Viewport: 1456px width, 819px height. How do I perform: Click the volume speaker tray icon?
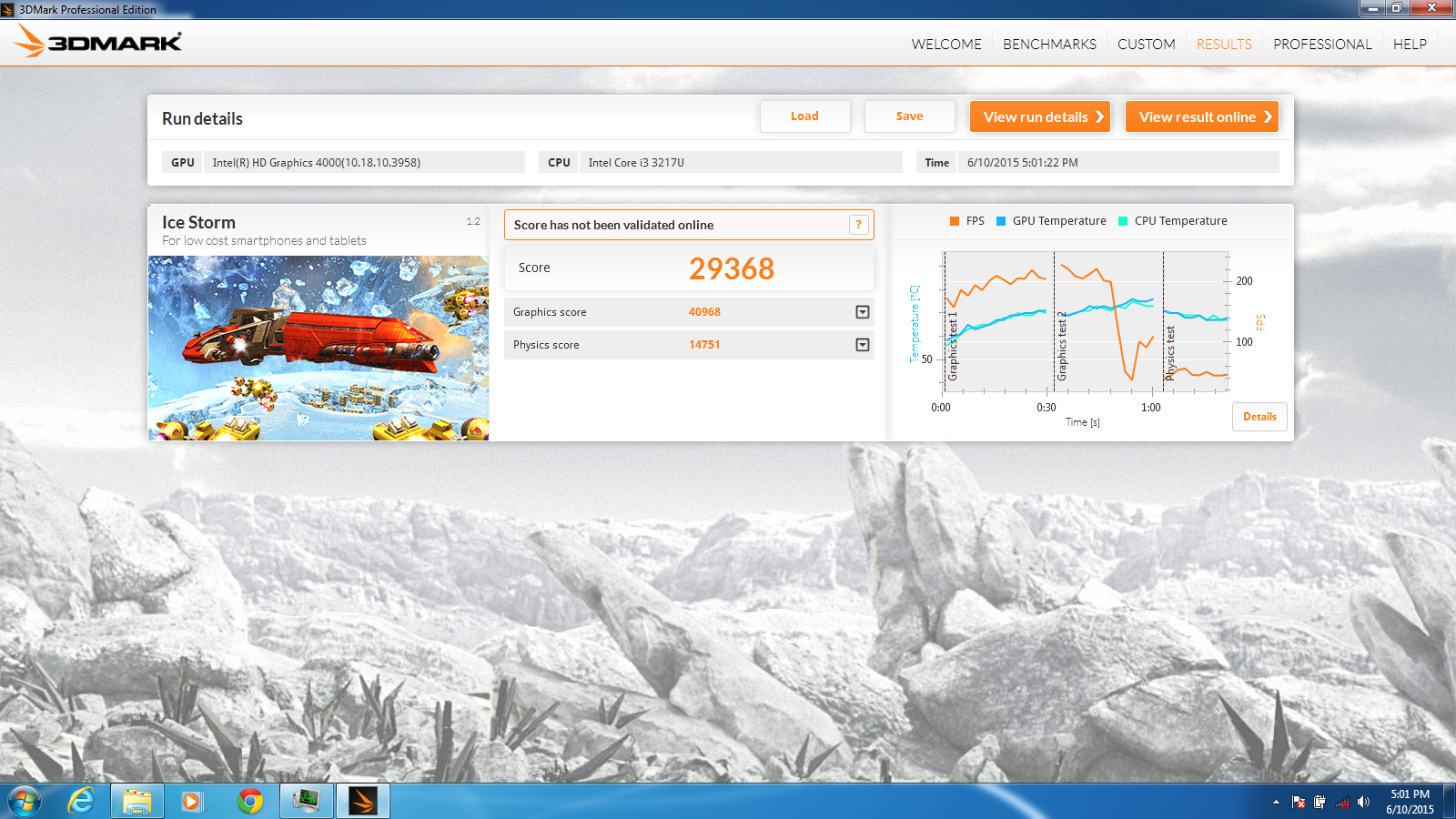coord(1363,802)
